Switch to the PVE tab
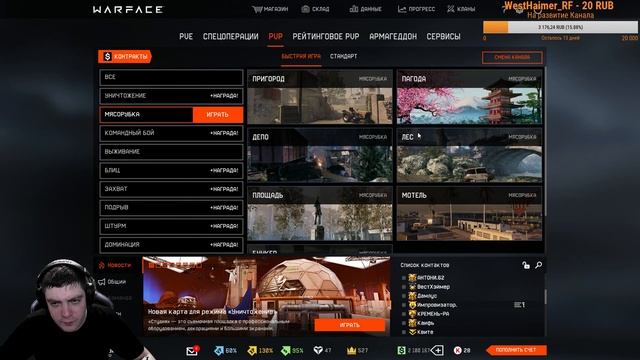 click(186, 37)
